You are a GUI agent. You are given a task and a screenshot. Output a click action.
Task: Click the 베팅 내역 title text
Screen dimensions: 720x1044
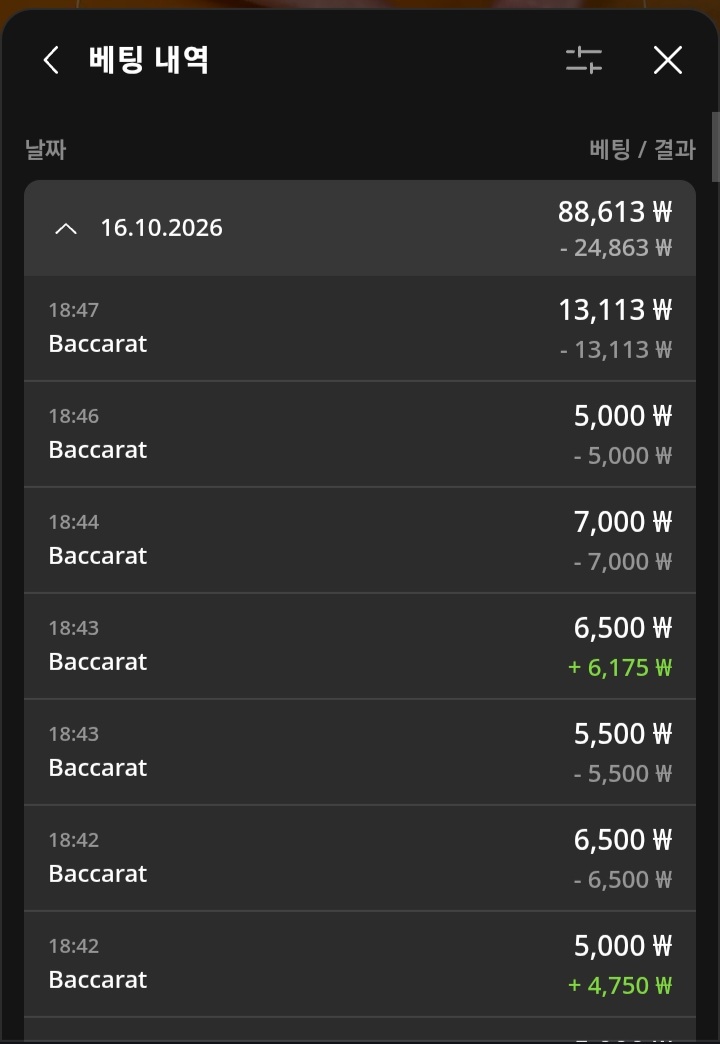point(149,60)
